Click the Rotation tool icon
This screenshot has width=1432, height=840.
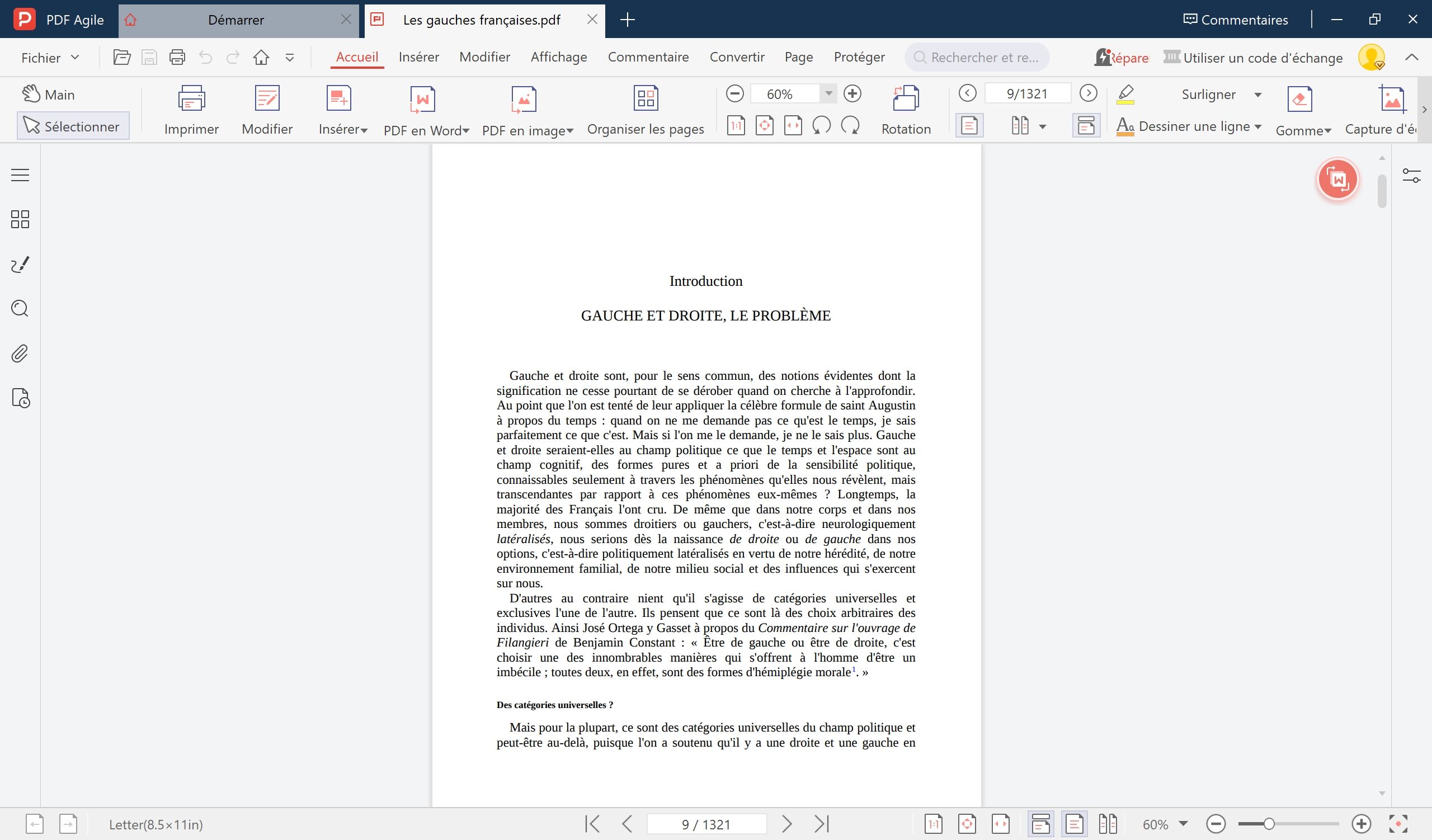click(906, 99)
